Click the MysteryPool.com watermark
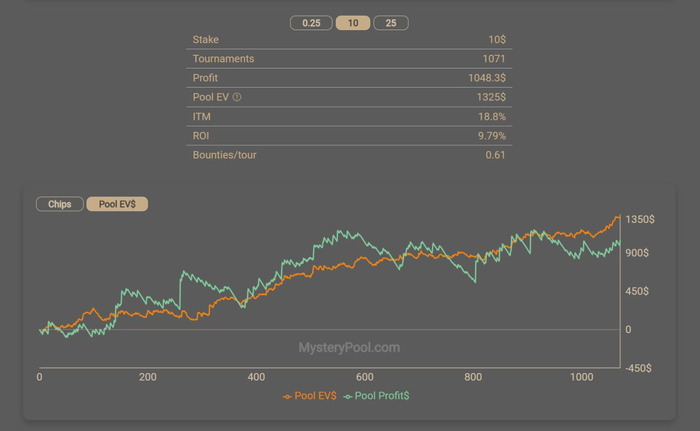The height and width of the screenshot is (431, 700). (349, 348)
